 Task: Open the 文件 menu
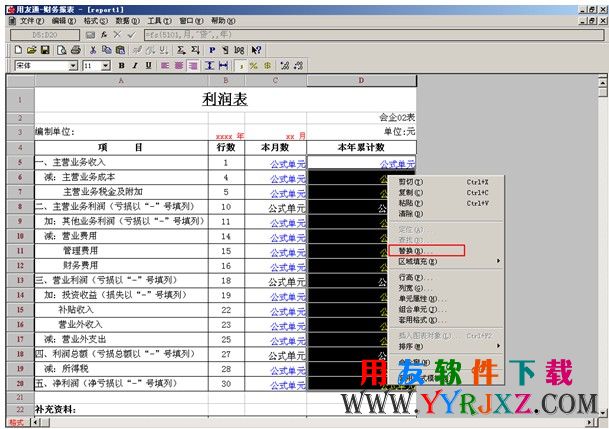(32, 21)
